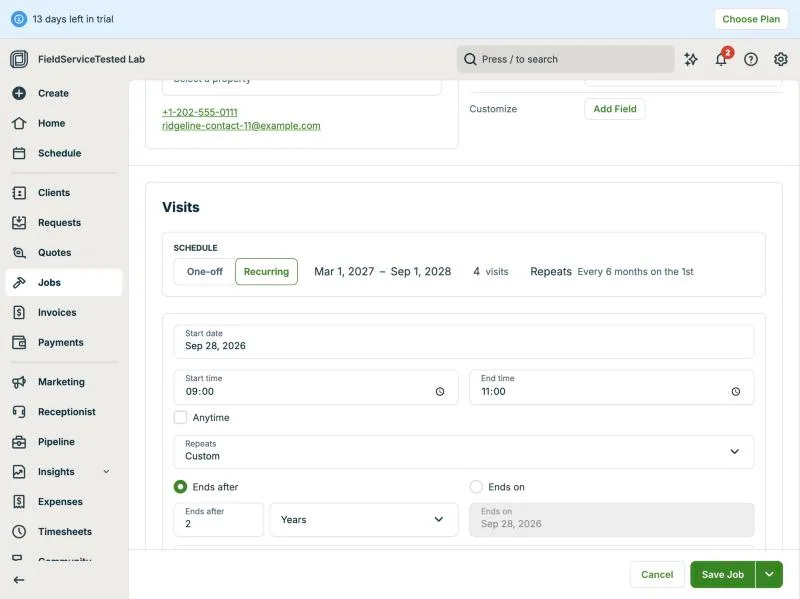
Task: Click the Ends after number field
Action: point(218,519)
